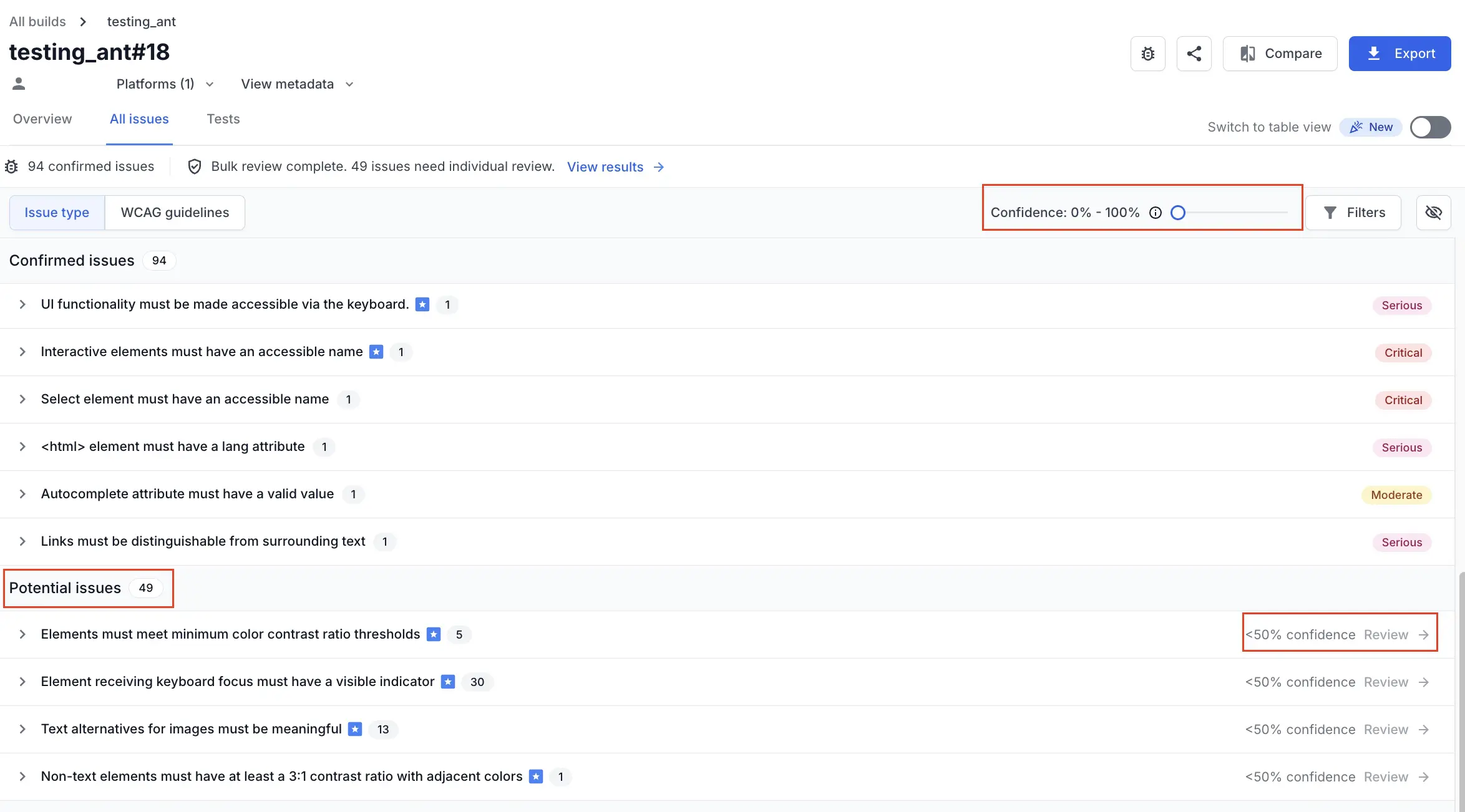Click the hidden issues eye-slash icon
Viewport: 1465px width, 812px height.
coord(1433,213)
